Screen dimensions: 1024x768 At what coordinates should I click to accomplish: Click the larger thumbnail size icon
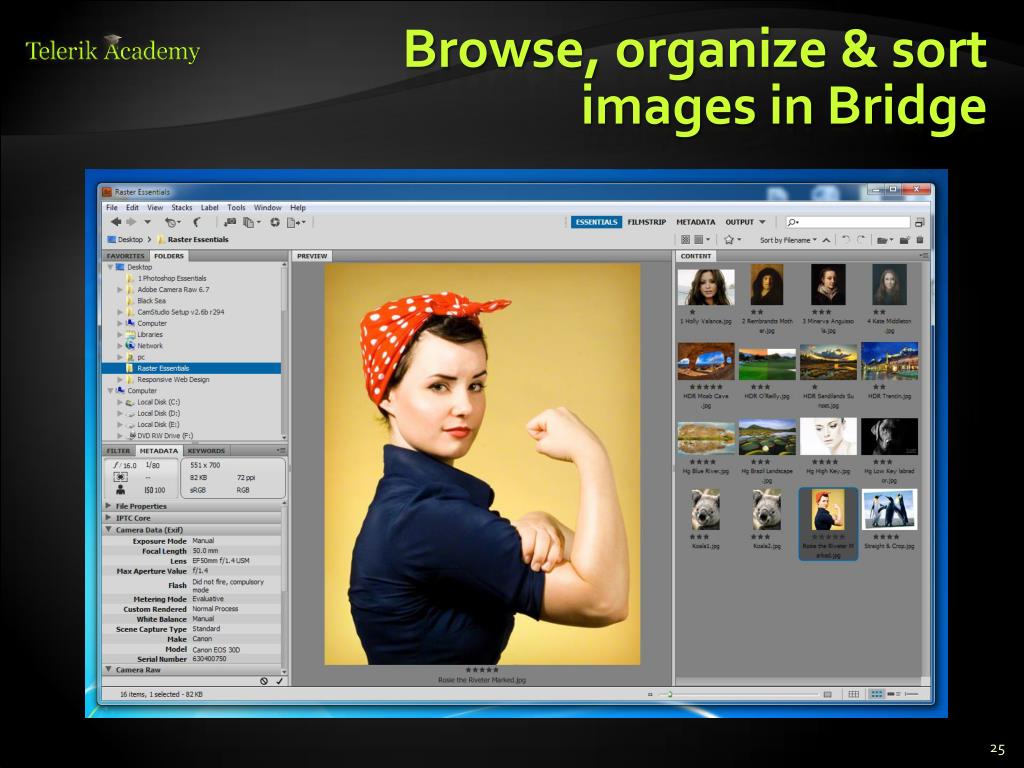click(827, 694)
